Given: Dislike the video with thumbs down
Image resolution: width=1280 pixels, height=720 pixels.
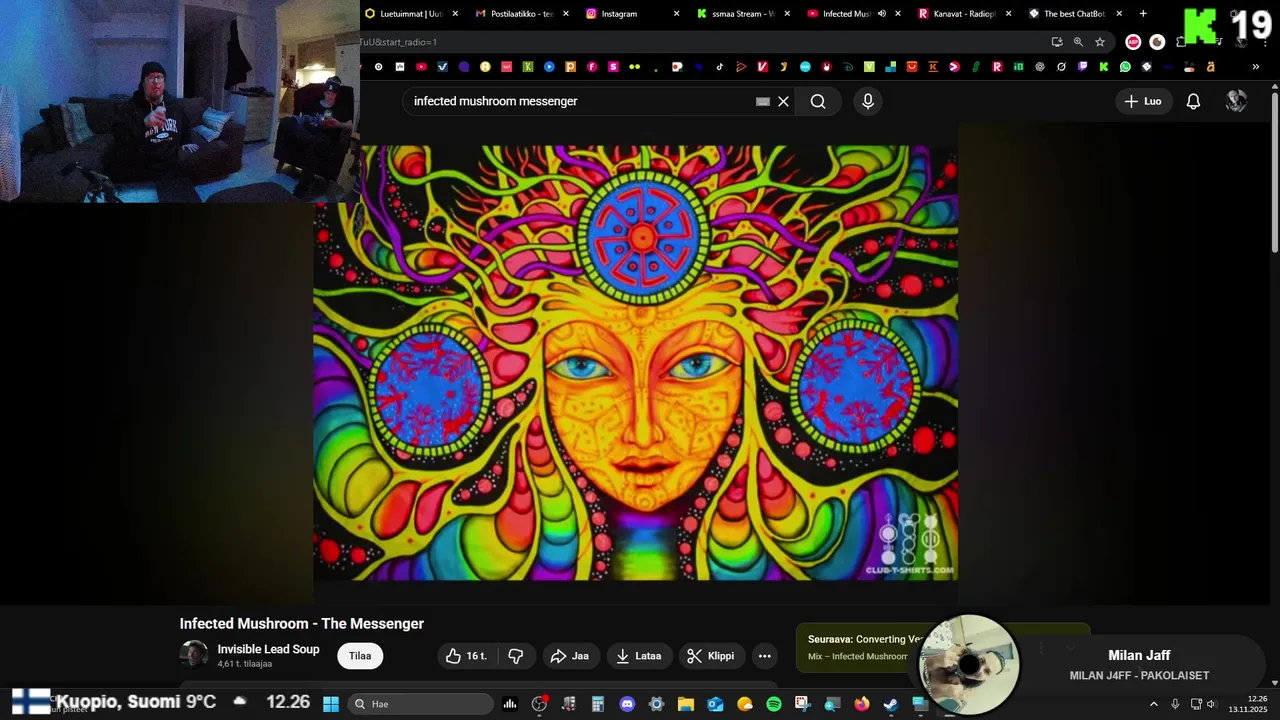Looking at the screenshot, I should 516,656.
